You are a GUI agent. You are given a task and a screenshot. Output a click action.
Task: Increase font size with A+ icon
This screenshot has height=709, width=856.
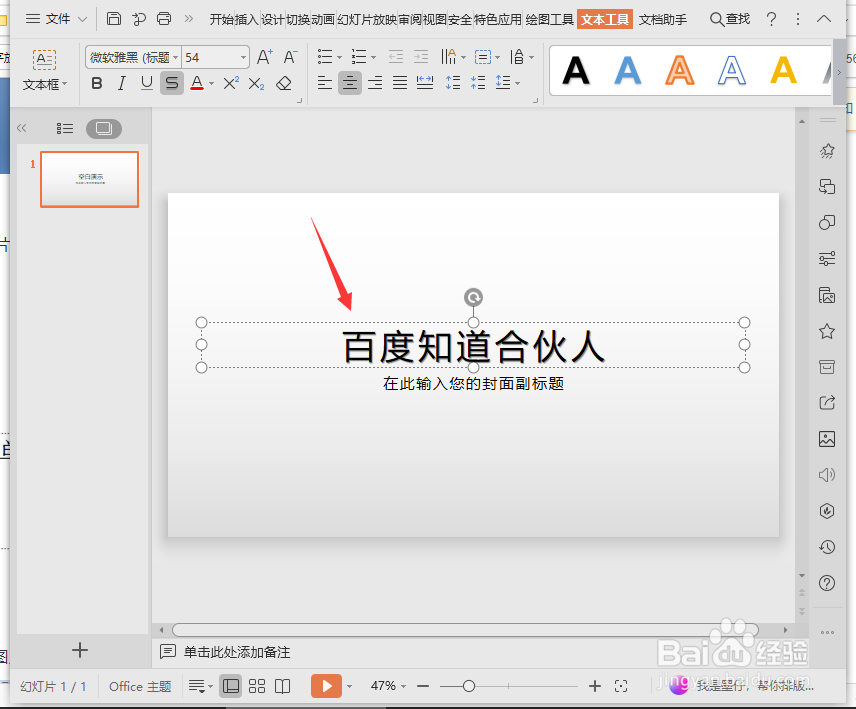click(x=265, y=57)
